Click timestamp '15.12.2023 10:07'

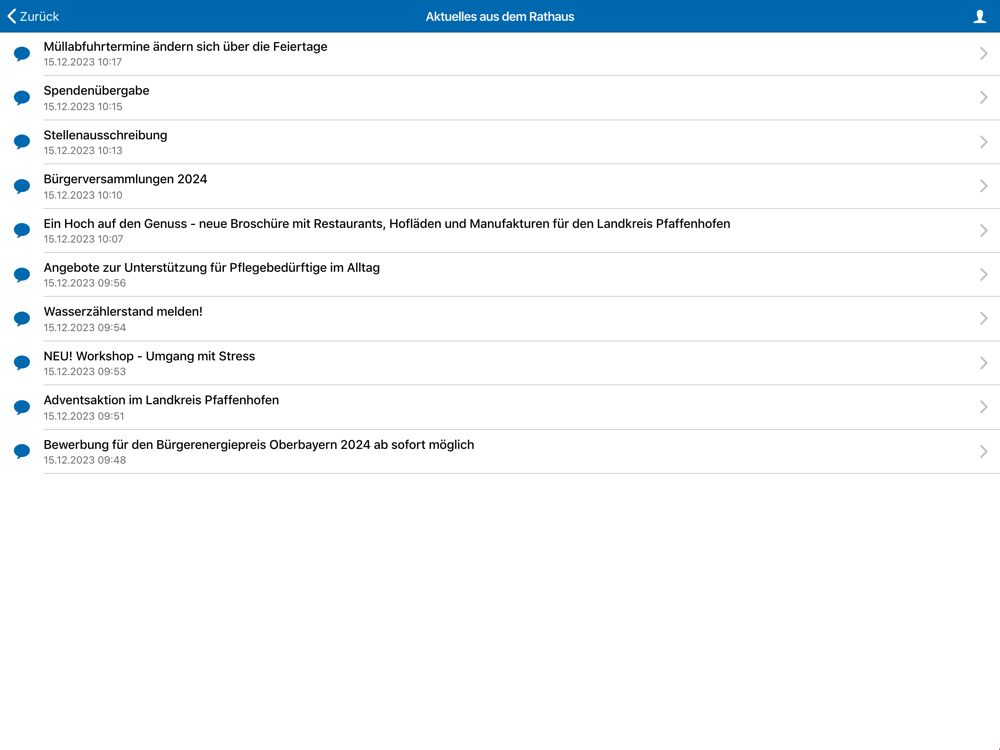coord(83,239)
